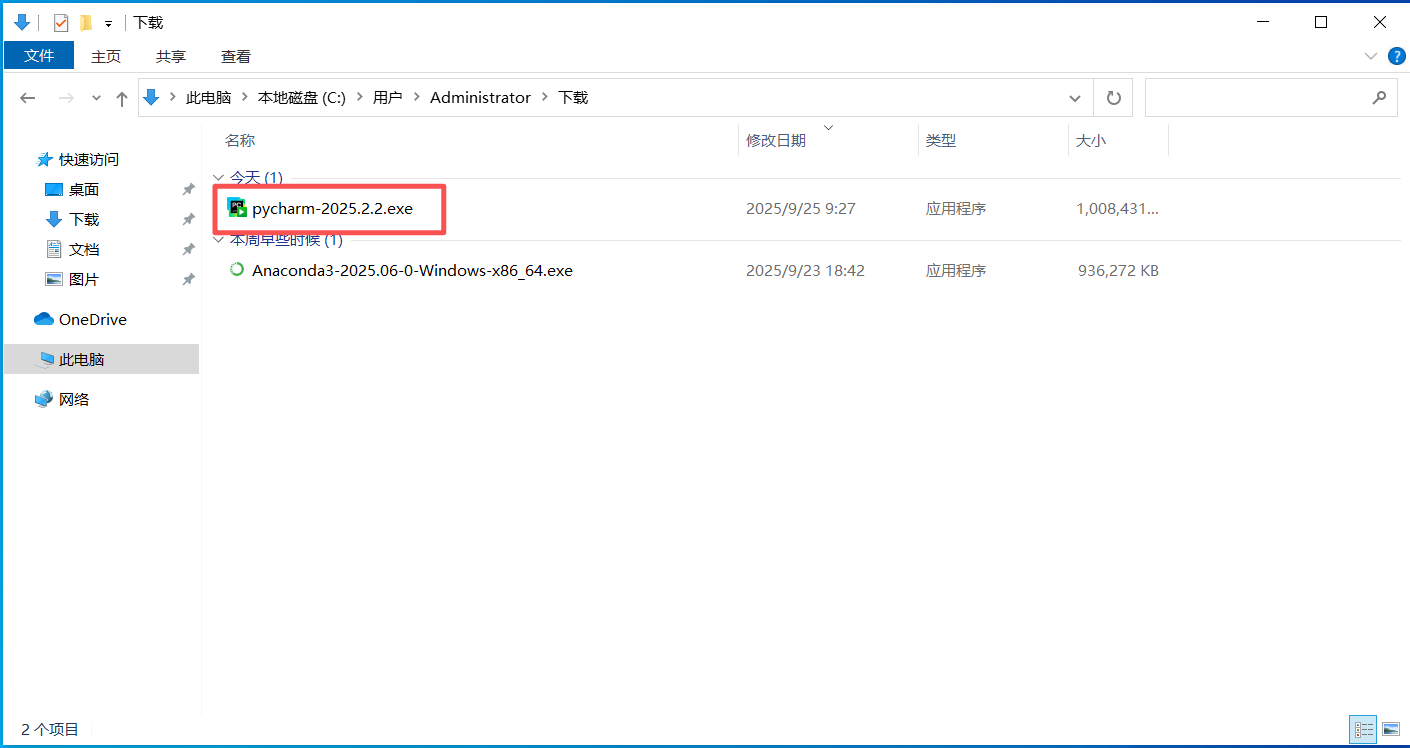Click the date 2025/9/25 9:27
Screen dimensions: 1410x748
click(x=801, y=209)
